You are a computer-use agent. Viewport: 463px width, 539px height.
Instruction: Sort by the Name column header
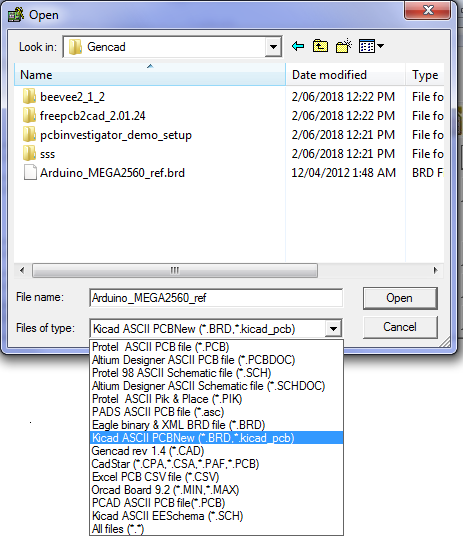[150, 75]
